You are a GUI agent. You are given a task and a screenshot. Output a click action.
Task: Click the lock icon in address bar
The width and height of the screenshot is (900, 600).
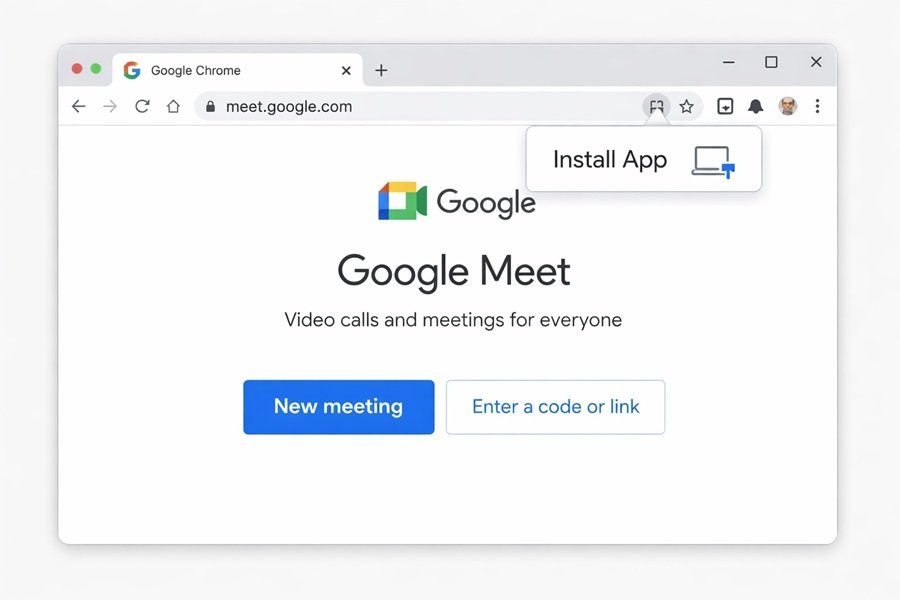click(x=211, y=107)
